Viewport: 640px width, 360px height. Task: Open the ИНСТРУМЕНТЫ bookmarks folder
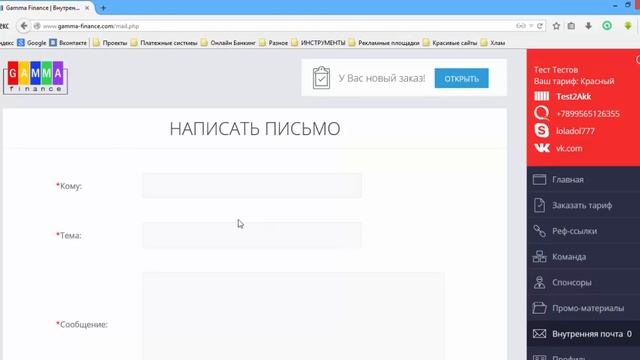click(318, 42)
